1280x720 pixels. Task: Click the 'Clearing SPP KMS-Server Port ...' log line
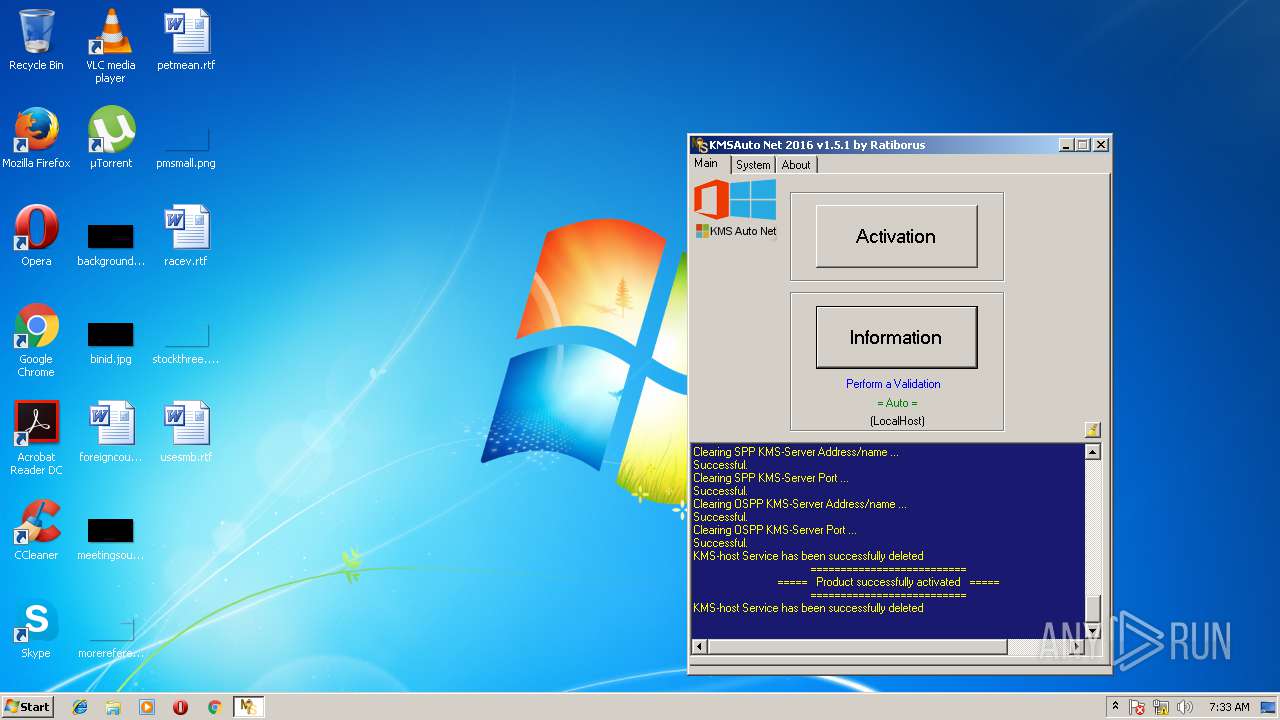(770, 478)
